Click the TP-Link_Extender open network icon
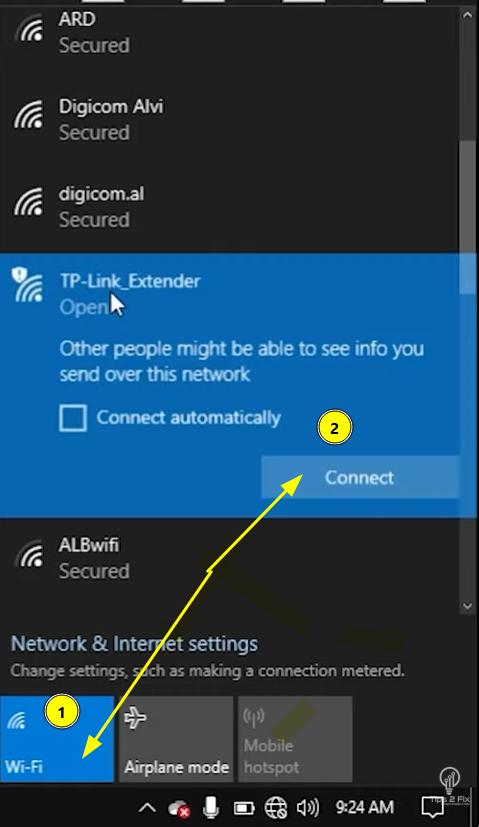This screenshot has width=479, height=827. (27, 285)
